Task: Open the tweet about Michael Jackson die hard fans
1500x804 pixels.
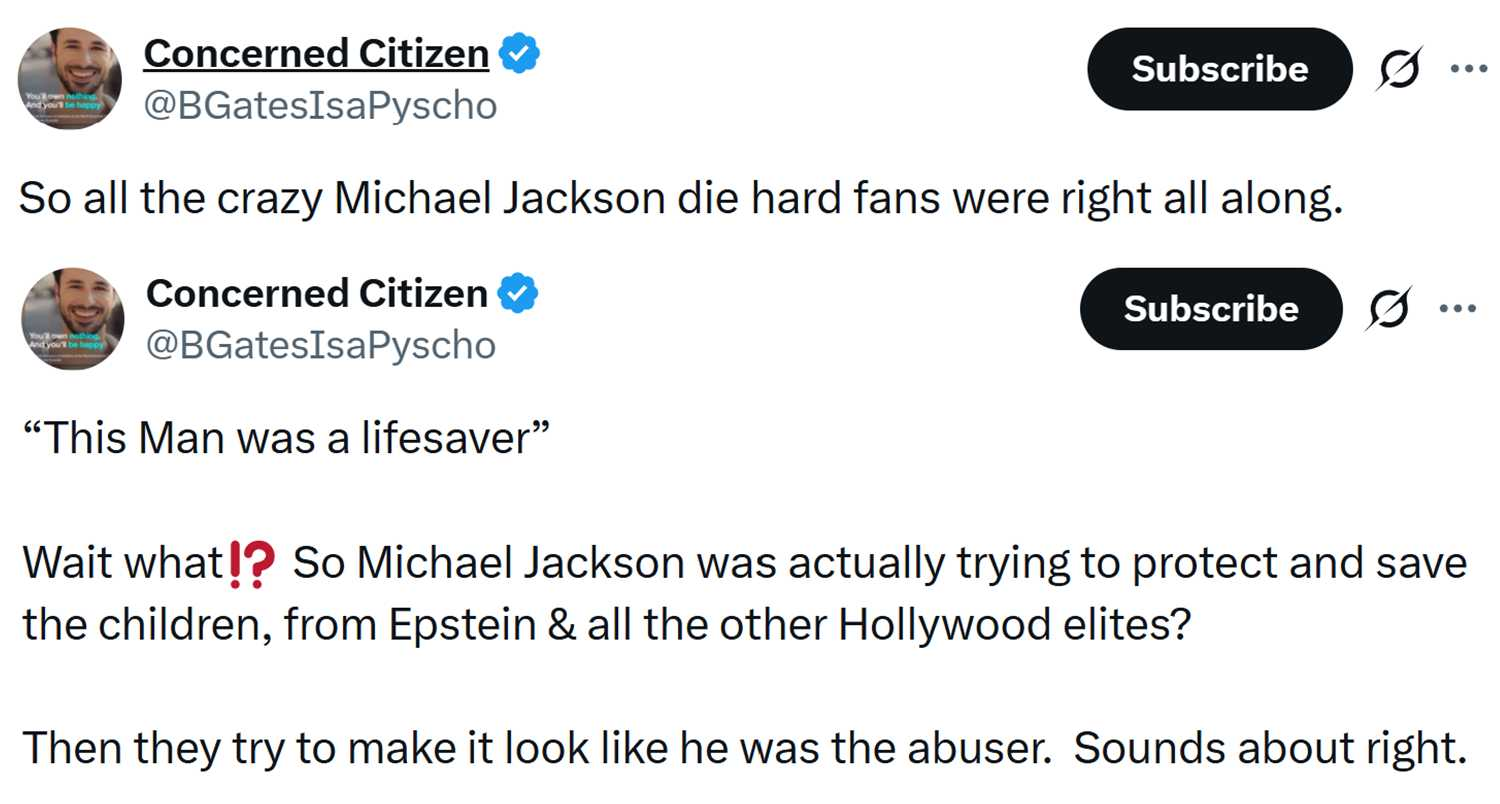Action: pos(680,199)
